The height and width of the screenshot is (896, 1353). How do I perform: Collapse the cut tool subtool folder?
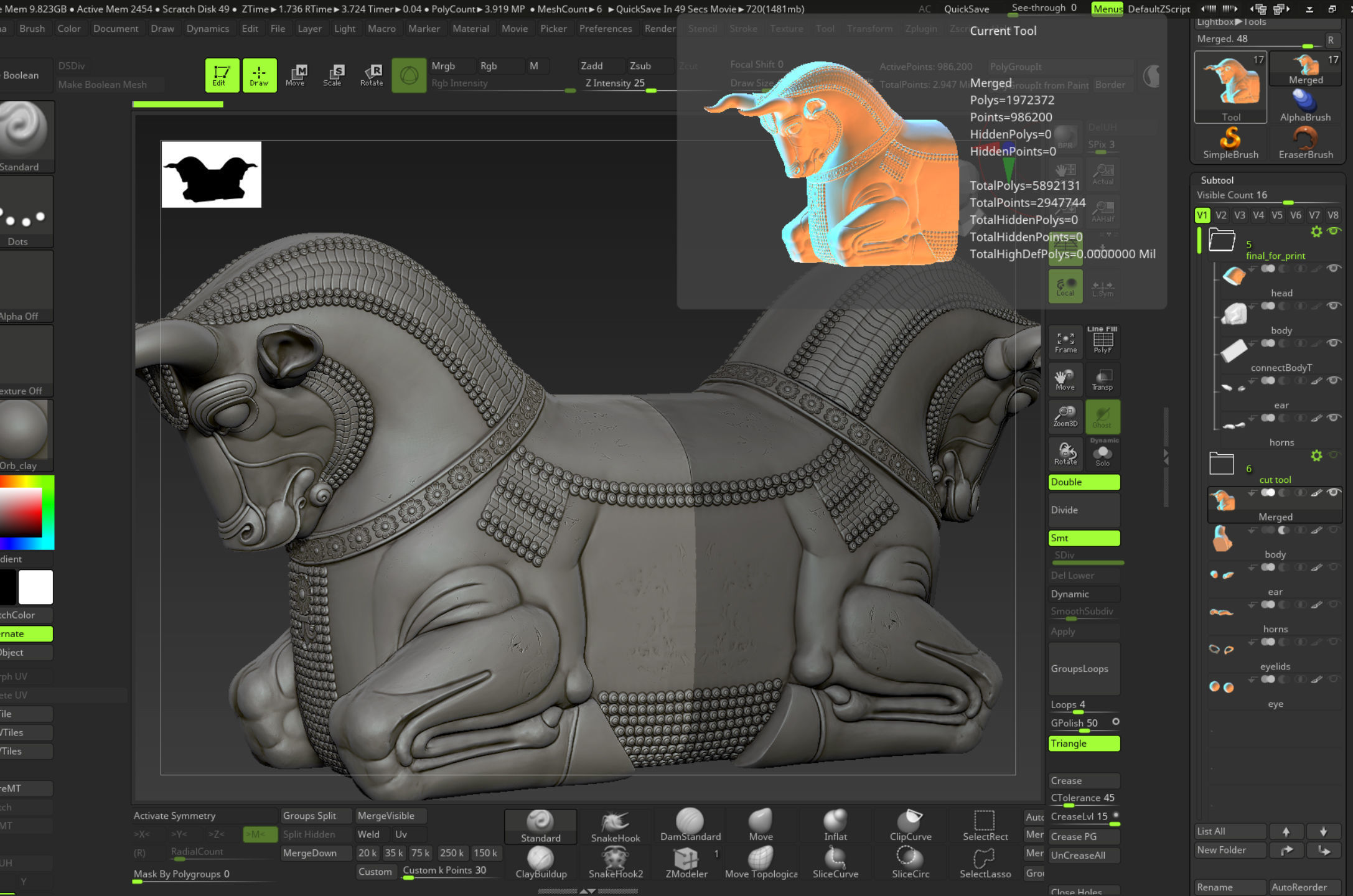[x=1221, y=463]
